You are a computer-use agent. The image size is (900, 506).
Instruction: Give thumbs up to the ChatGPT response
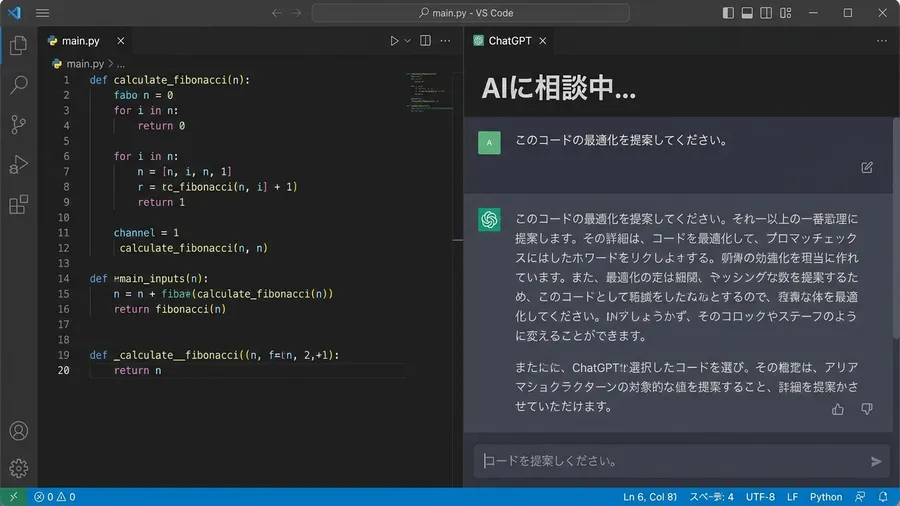(x=838, y=409)
